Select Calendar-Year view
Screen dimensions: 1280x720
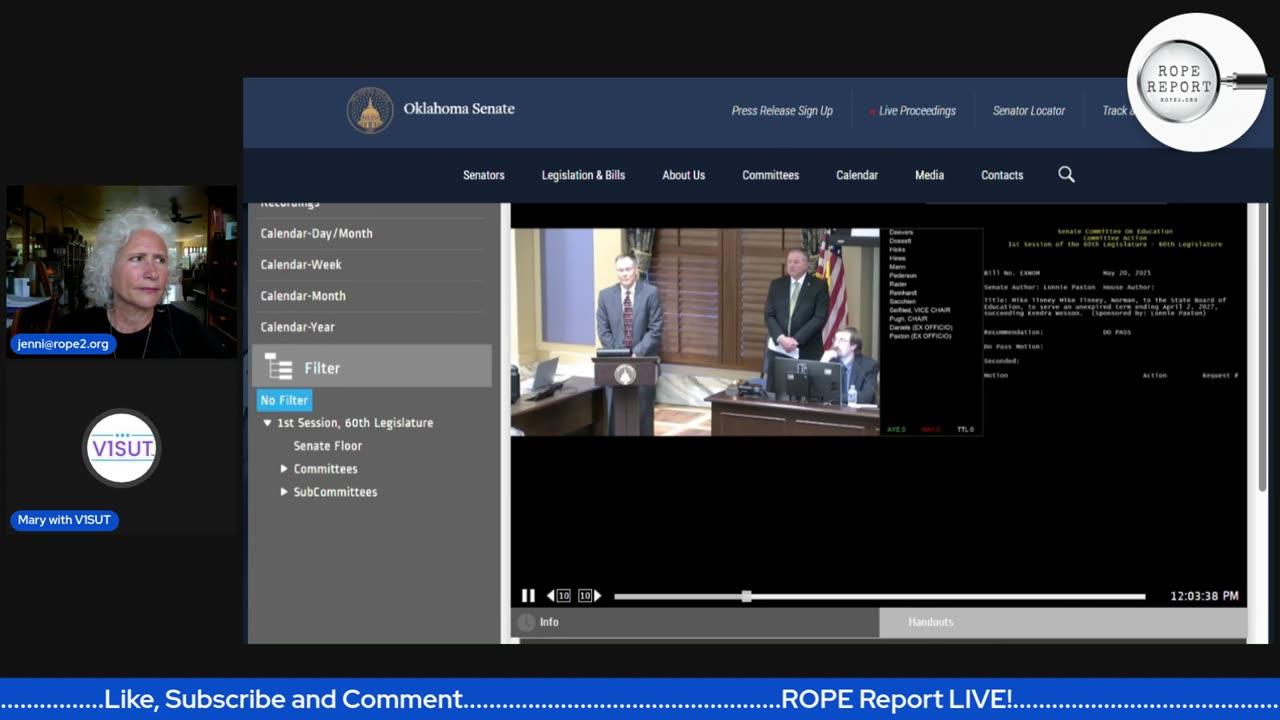pyautogui.click(x=297, y=327)
